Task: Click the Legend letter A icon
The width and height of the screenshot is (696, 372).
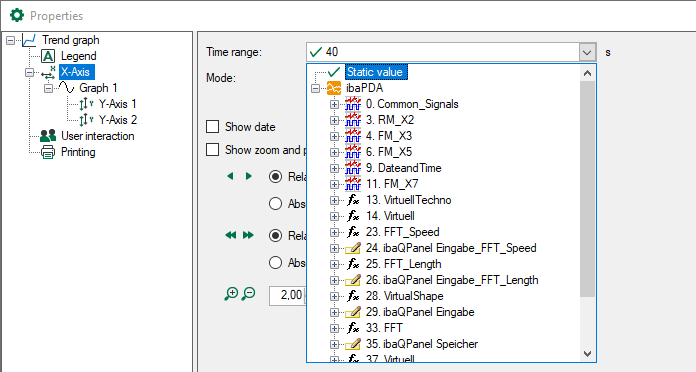Action: click(48, 56)
